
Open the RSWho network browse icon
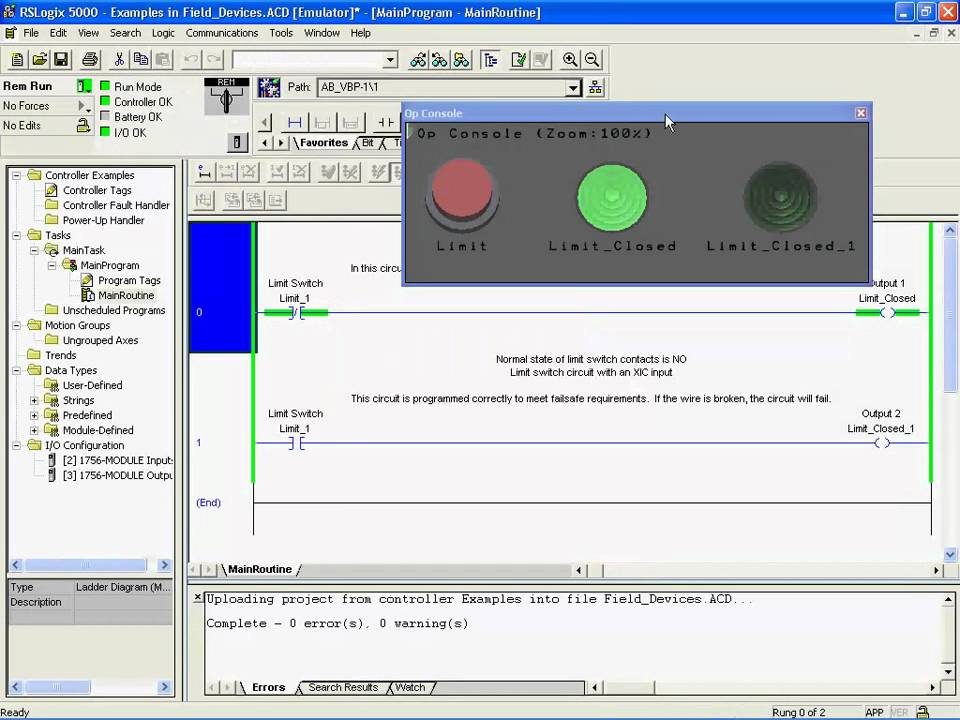tap(595, 88)
